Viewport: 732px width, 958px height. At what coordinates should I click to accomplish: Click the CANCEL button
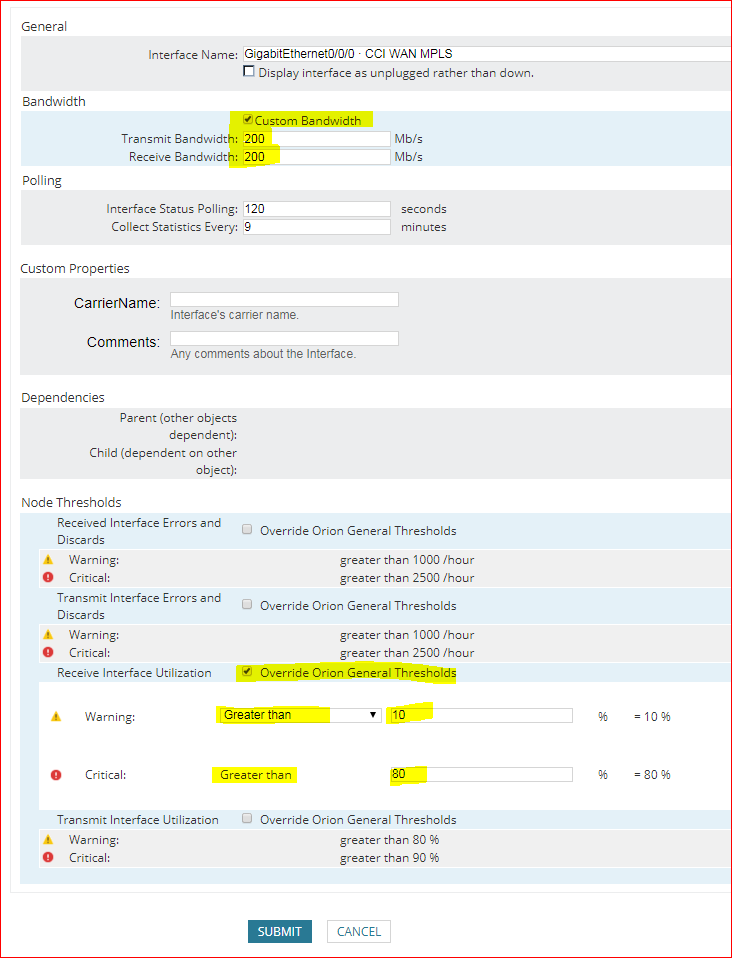pos(359,932)
